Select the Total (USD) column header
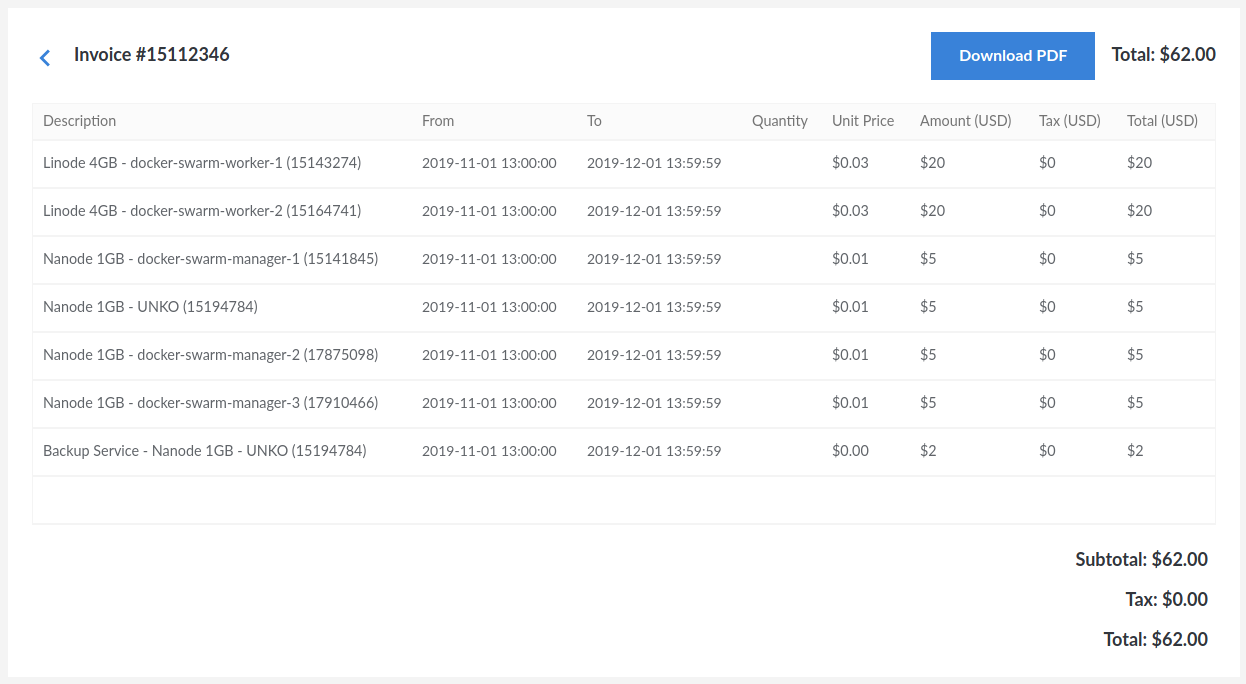Screen dimensions: 1246x684 coord(1162,121)
